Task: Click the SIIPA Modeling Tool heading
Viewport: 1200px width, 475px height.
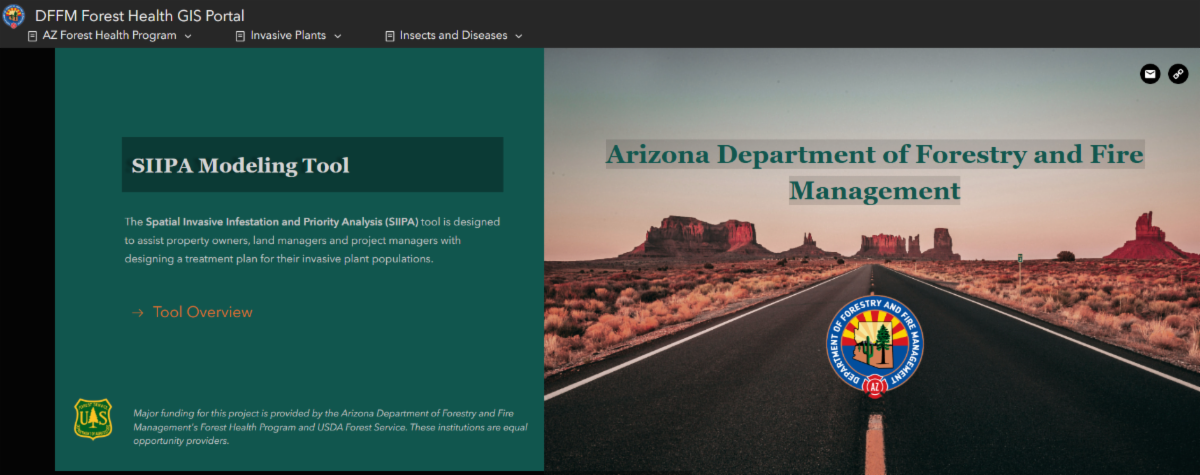Action: [x=241, y=165]
